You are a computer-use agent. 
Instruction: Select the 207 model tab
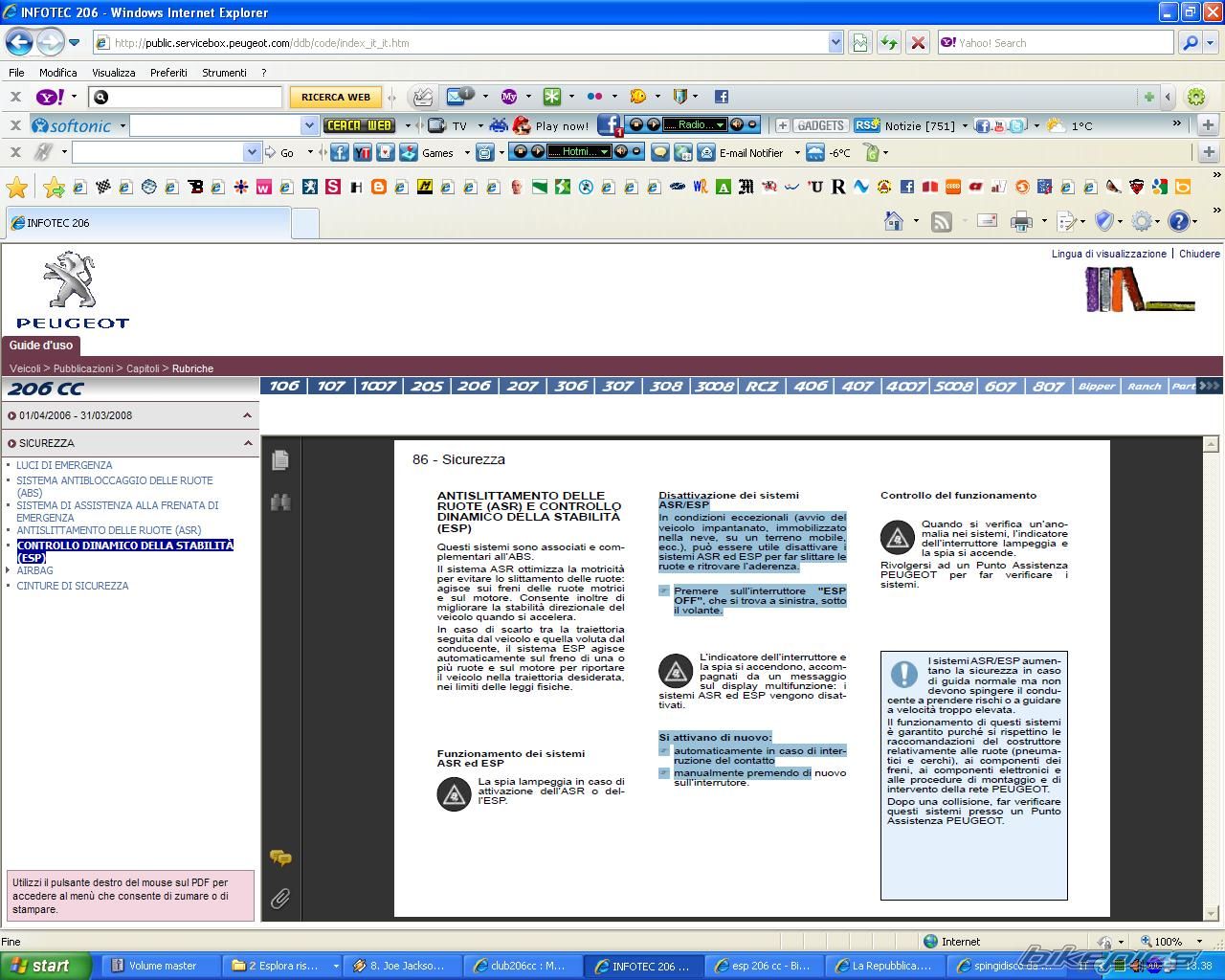pos(523,387)
